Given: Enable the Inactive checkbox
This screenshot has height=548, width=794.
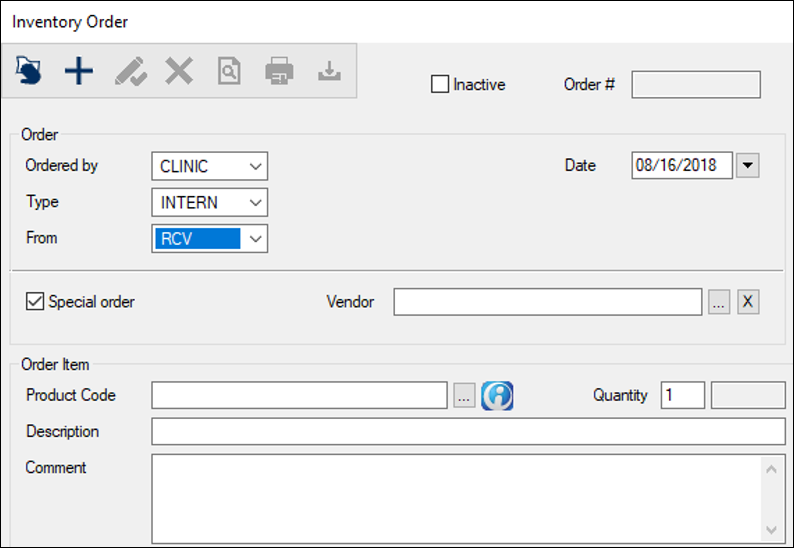Looking at the screenshot, I should [440, 85].
